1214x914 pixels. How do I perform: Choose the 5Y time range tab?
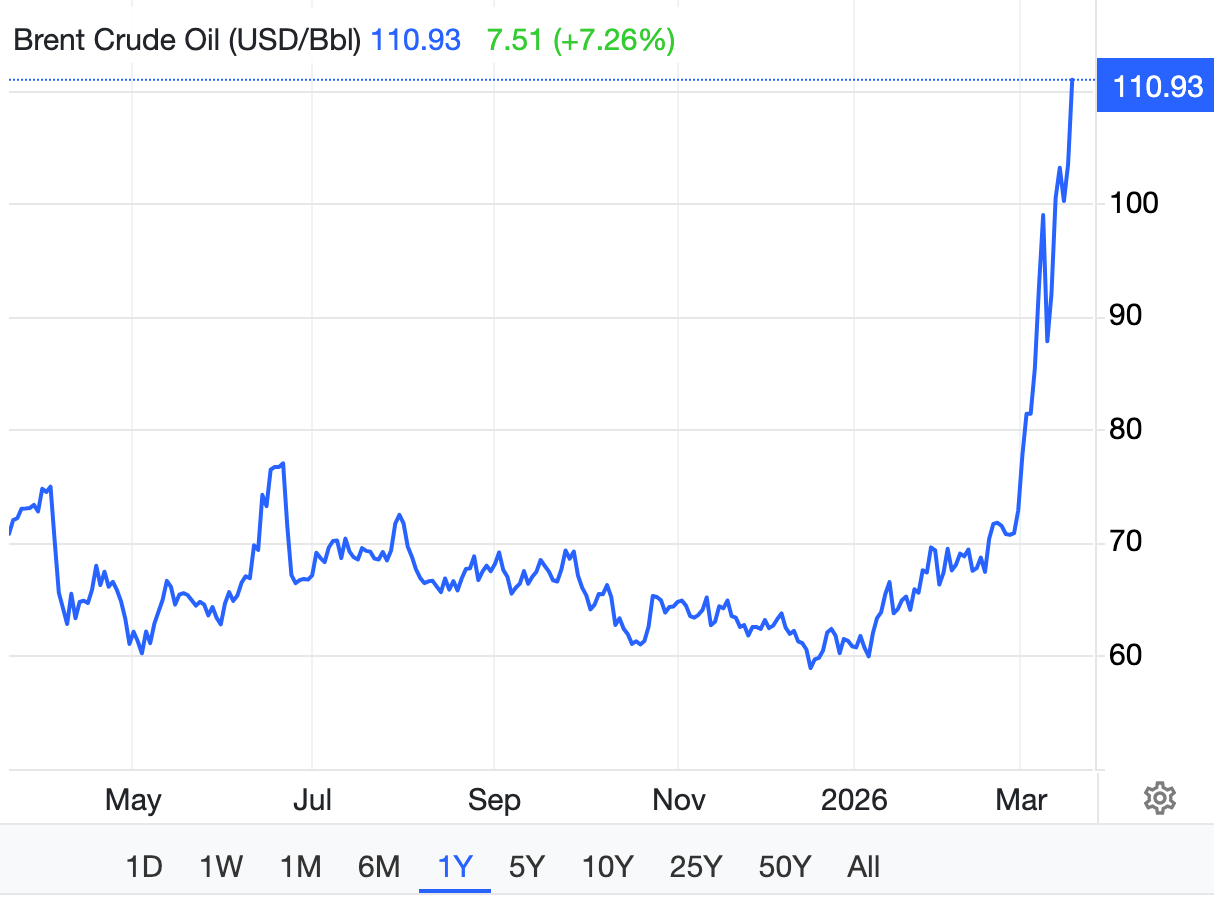pos(527,866)
